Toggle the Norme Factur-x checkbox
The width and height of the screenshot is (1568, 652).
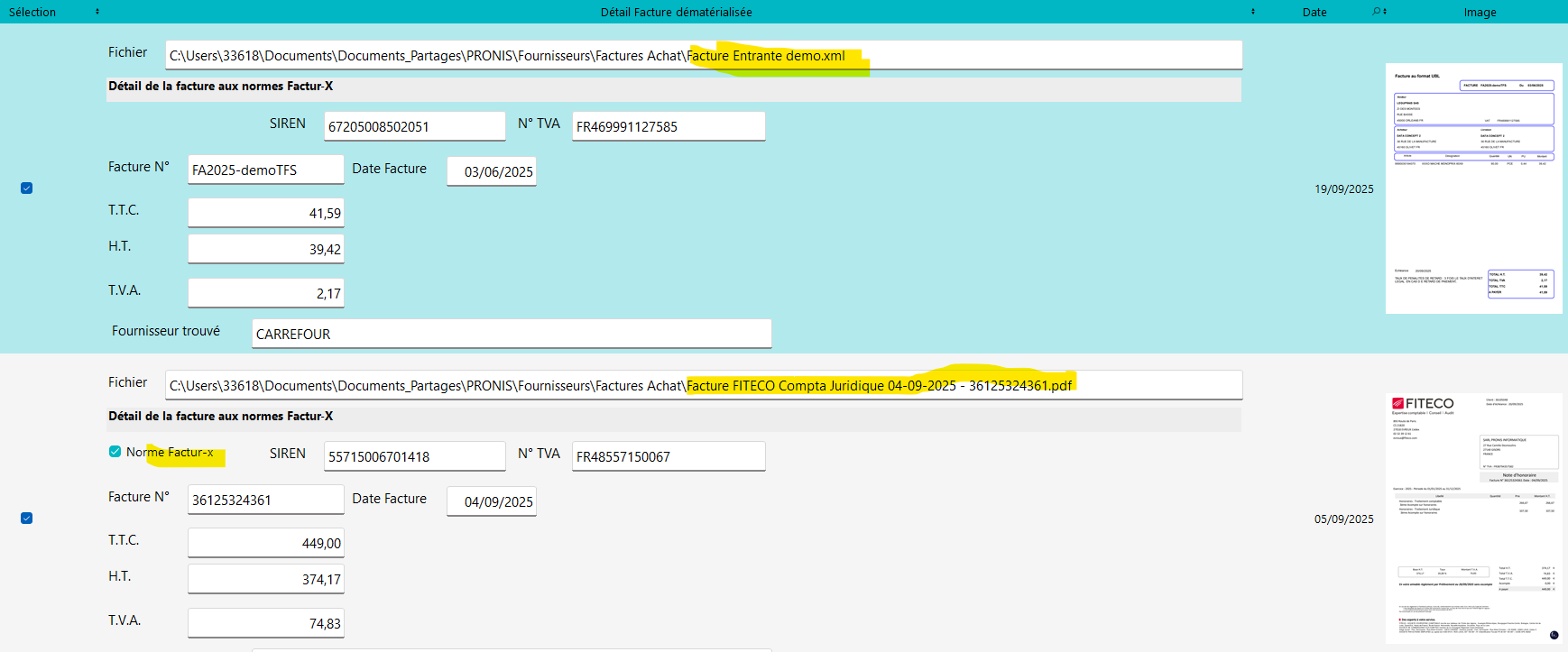point(115,452)
